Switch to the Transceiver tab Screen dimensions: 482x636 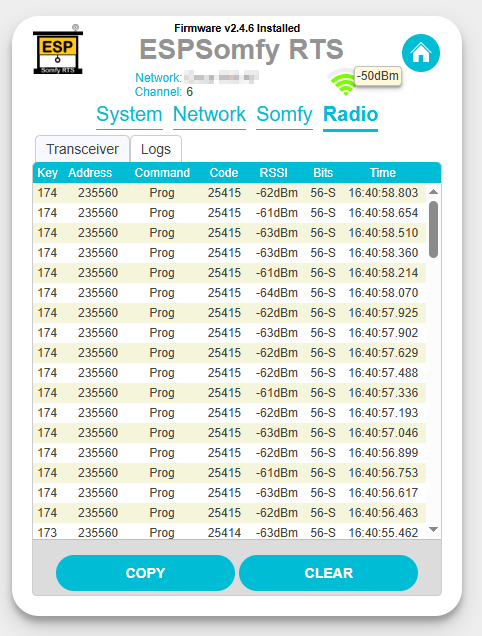(82, 149)
